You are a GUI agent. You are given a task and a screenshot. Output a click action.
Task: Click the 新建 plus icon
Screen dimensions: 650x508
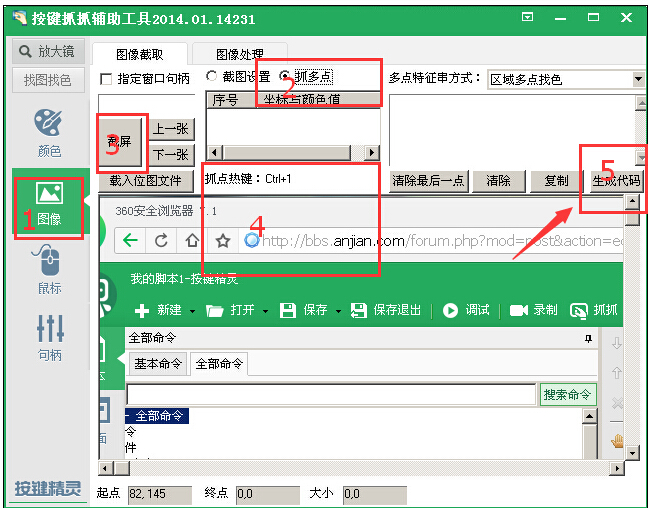pos(142,311)
